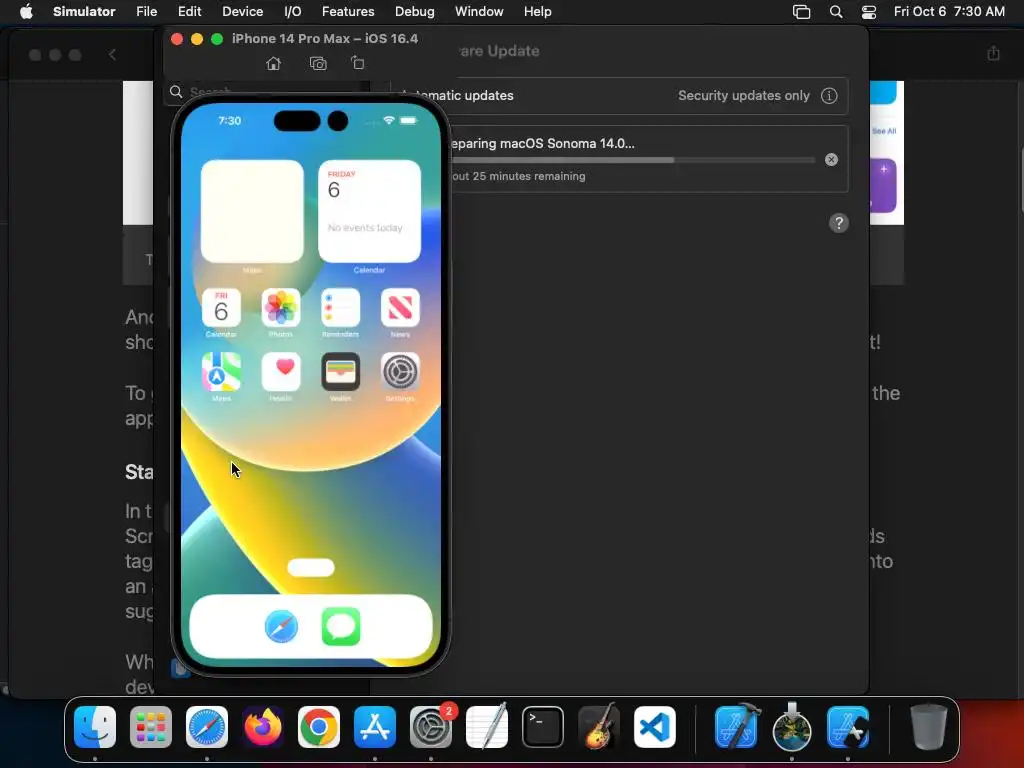Open the Simulator application menu
Screen dimensions: 1024x768
(x=84, y=12)
